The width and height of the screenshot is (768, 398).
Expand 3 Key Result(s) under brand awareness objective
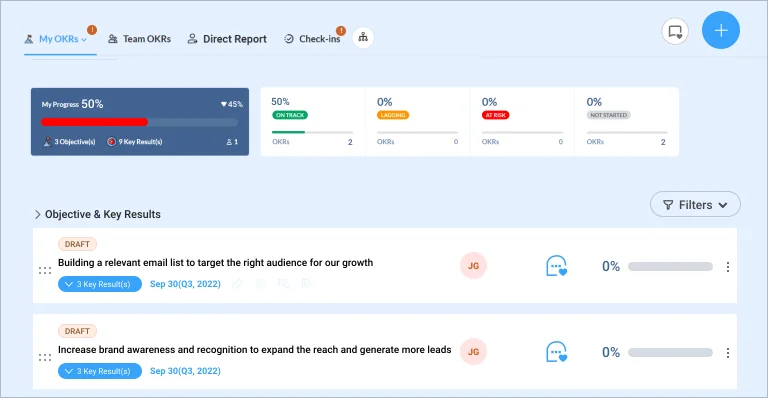pos(100,371)
